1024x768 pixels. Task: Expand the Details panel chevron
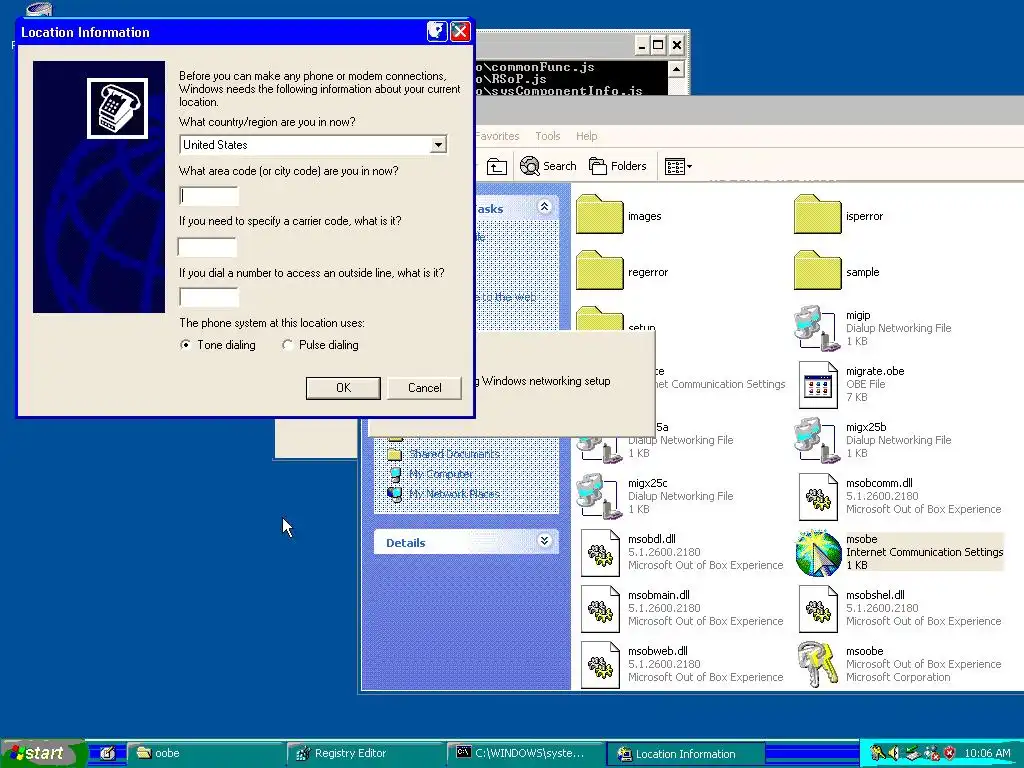[x=544, y=541]
